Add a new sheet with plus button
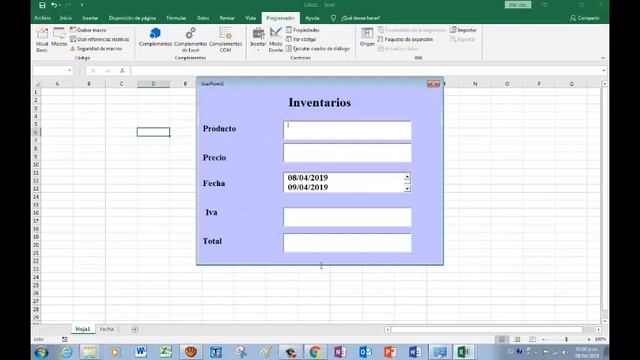This screenshot has height=360, width=640. click(135, 329)
